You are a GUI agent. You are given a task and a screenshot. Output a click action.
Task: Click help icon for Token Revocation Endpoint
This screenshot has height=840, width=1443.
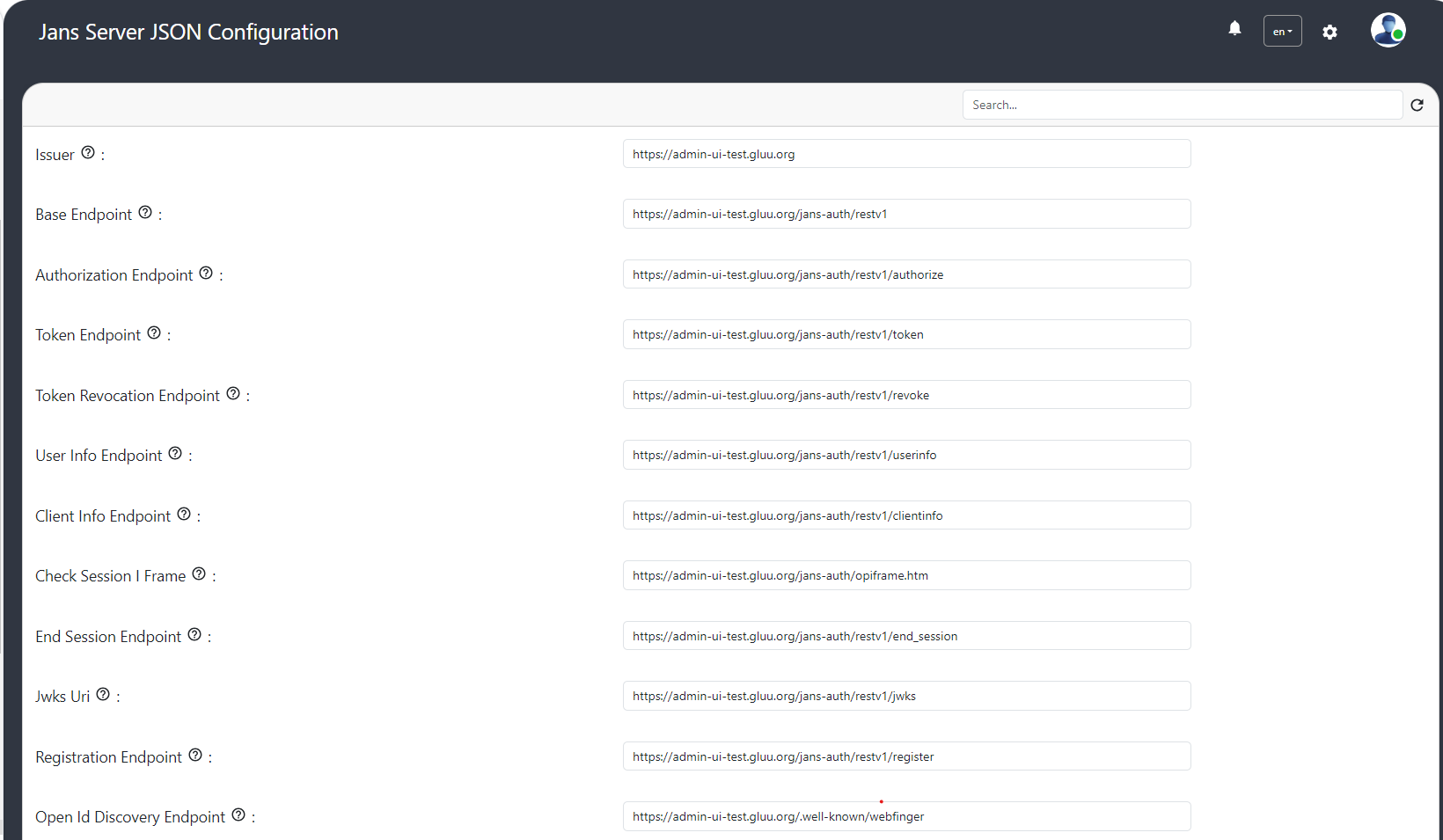233,394
